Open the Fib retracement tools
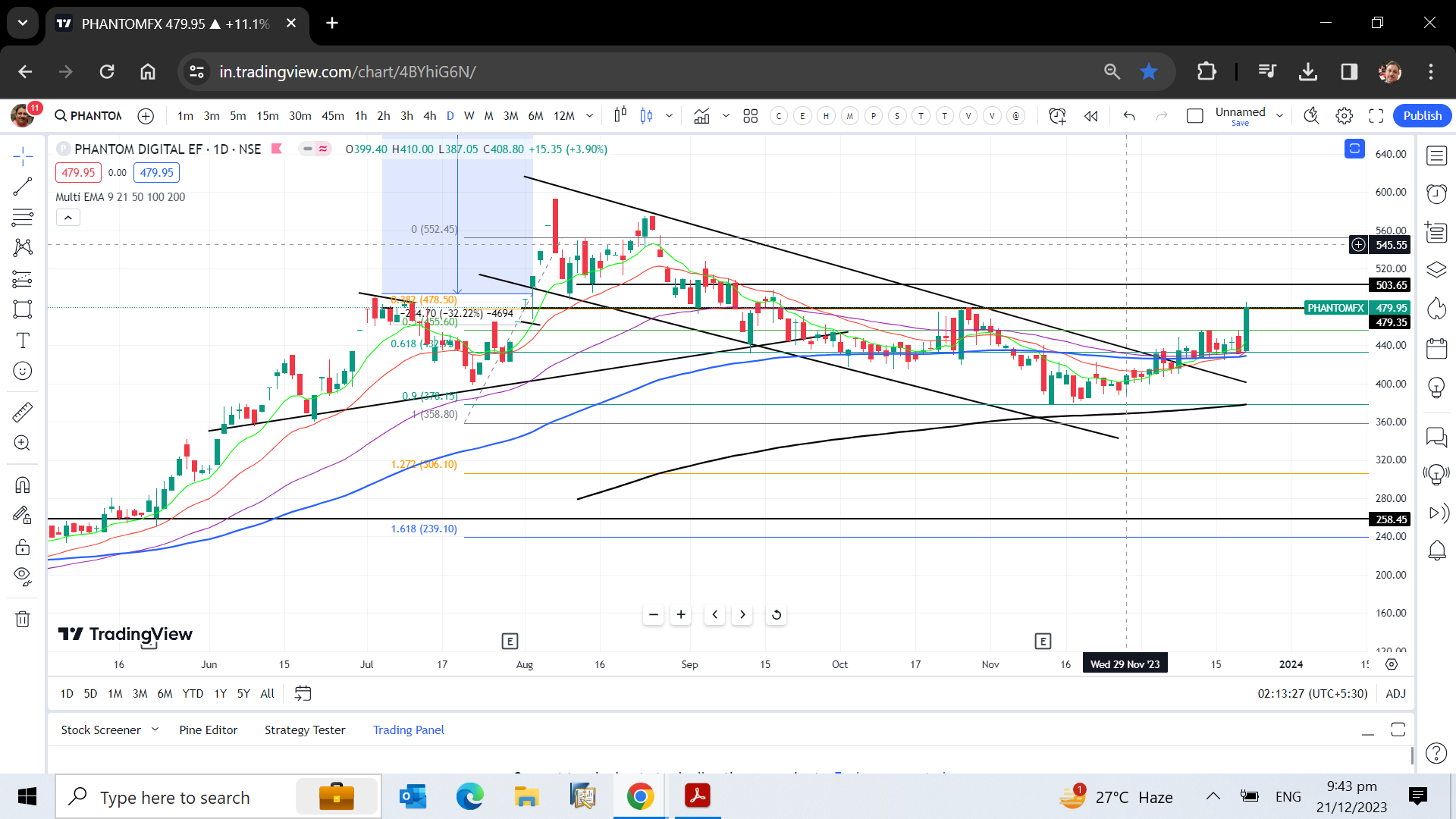The width and height of the screenshot is (1456, 819). coord(23,218)
